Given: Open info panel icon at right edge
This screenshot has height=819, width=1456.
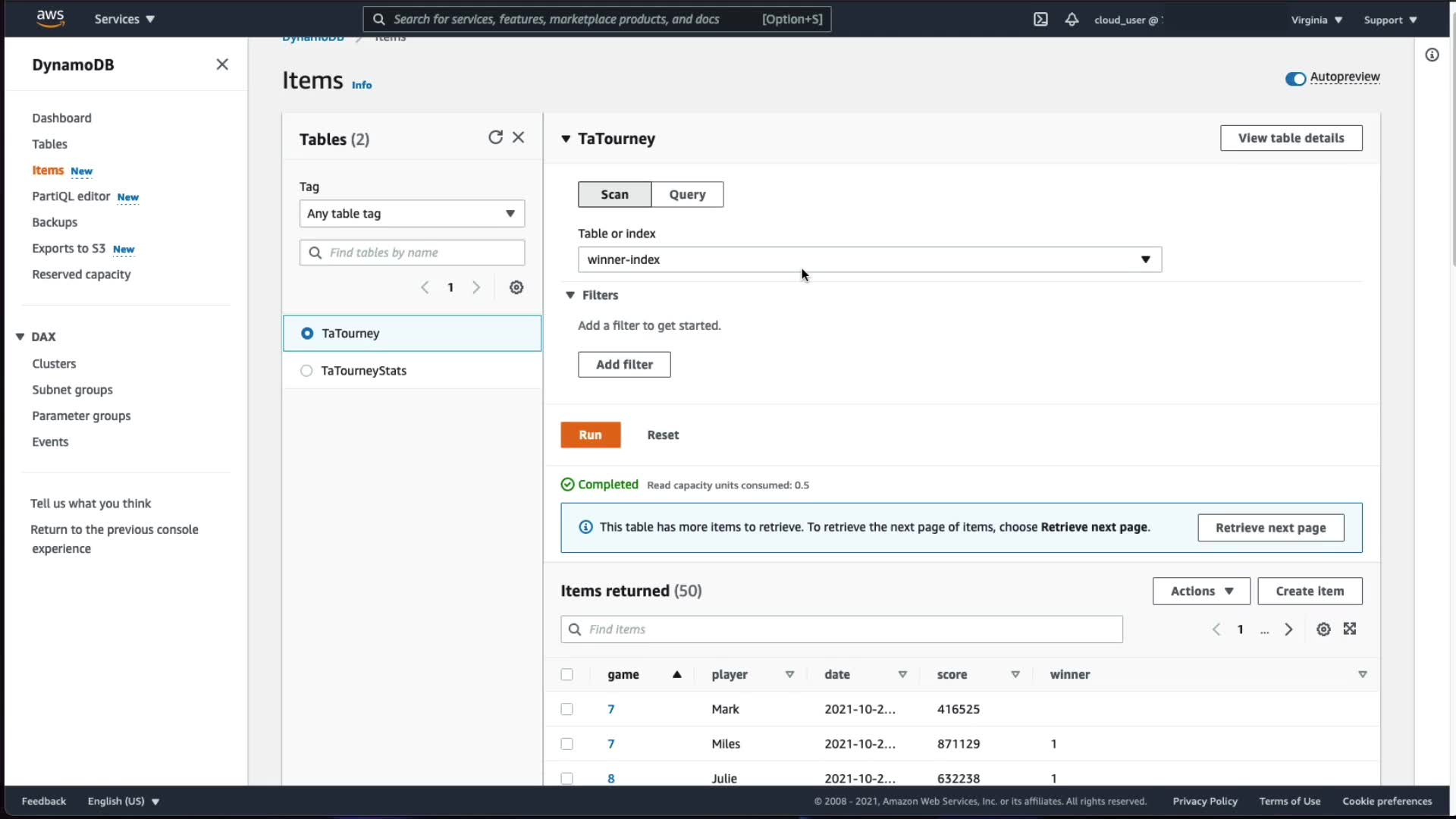Looking at the screenshot, I should coord(1432,55).
